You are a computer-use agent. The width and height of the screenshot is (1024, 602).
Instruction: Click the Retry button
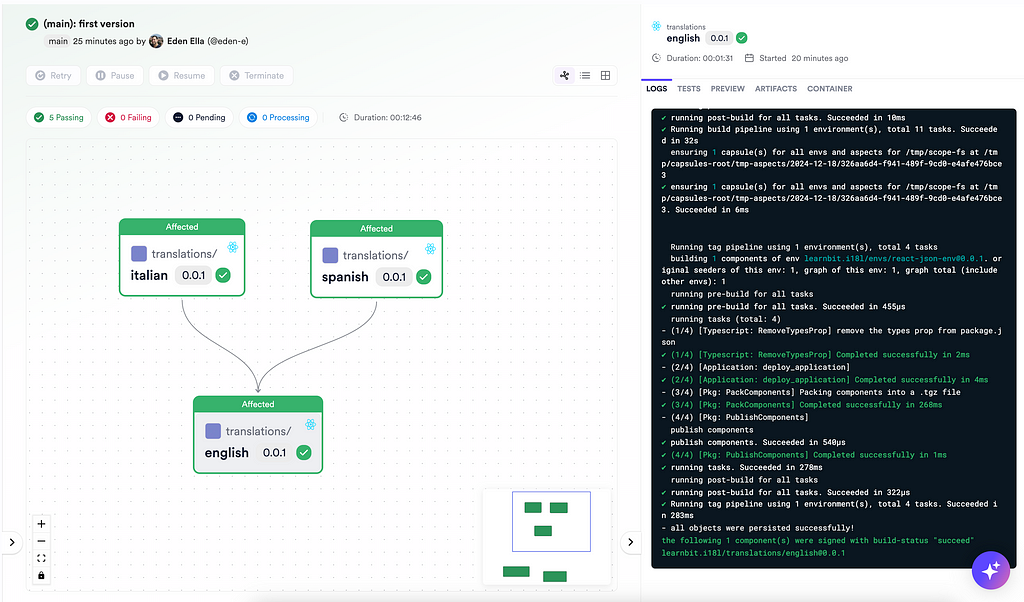(x=54, y=76)
